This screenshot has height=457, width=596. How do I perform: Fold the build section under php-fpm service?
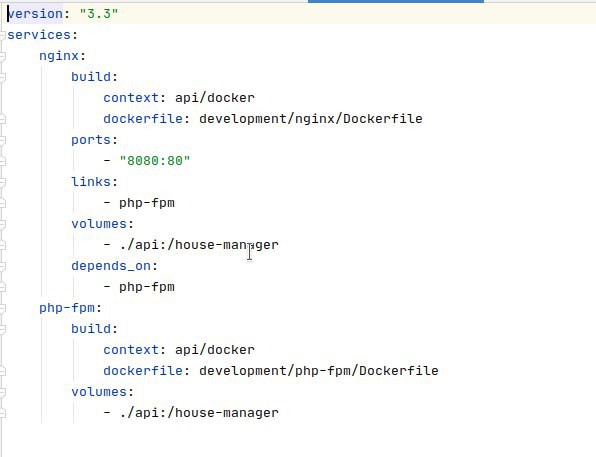(2, 329)
